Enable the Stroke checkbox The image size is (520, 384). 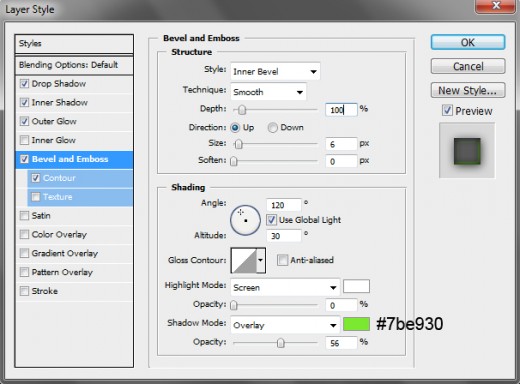pyautogui.click(x=24, y=291)
